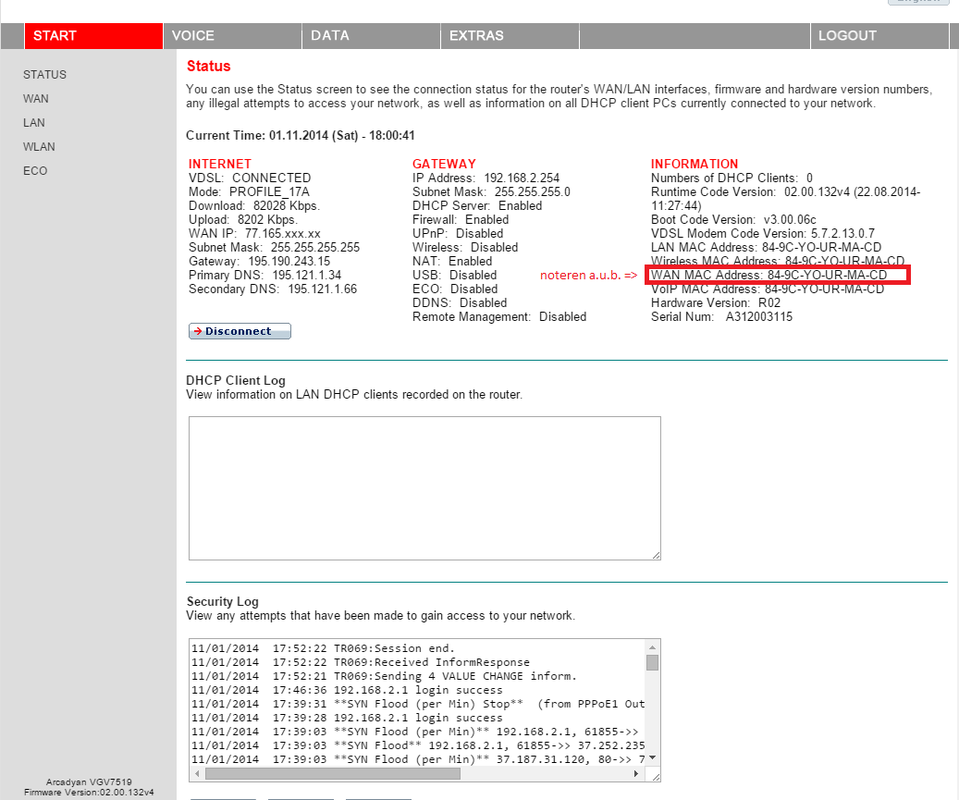The width and height of the screenshot is (959, 800).
Task: Click Security Log scroll-up arrow
Action: 653,647
